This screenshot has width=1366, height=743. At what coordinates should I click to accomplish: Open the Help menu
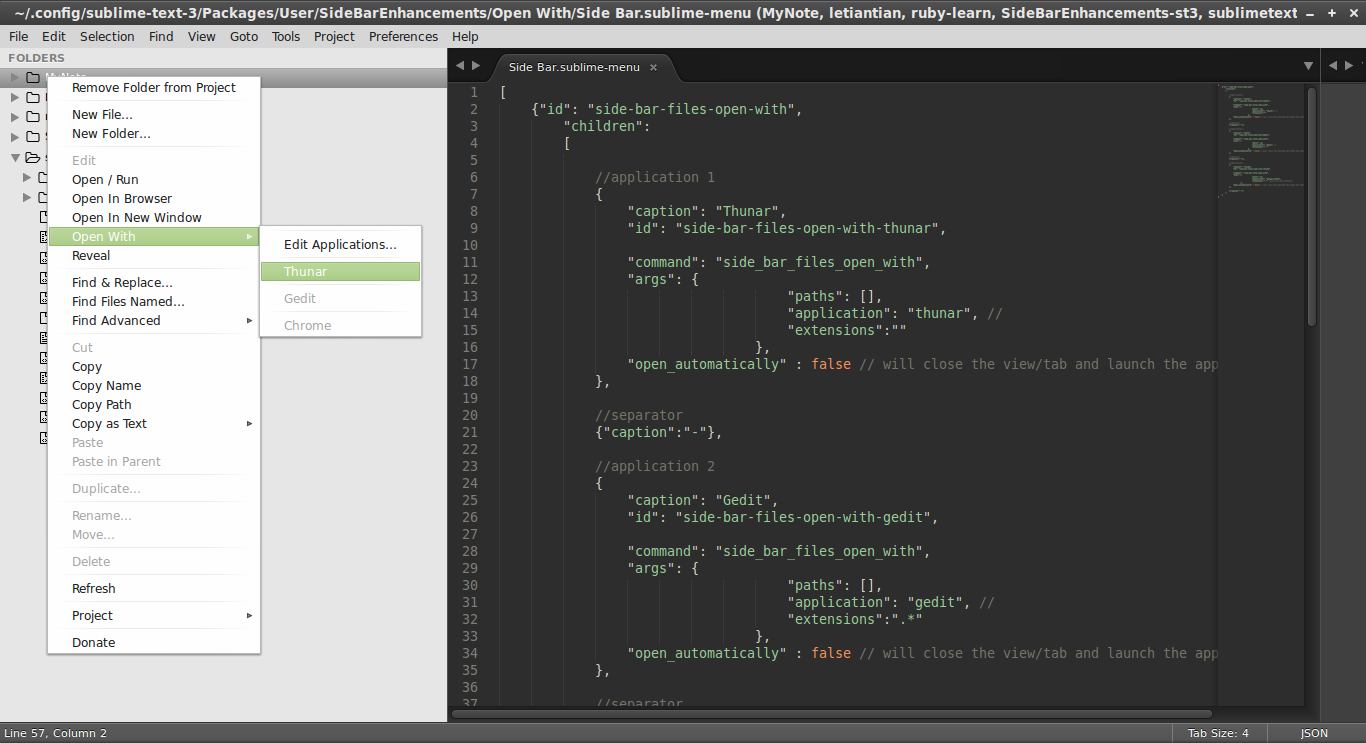[465, 36]
